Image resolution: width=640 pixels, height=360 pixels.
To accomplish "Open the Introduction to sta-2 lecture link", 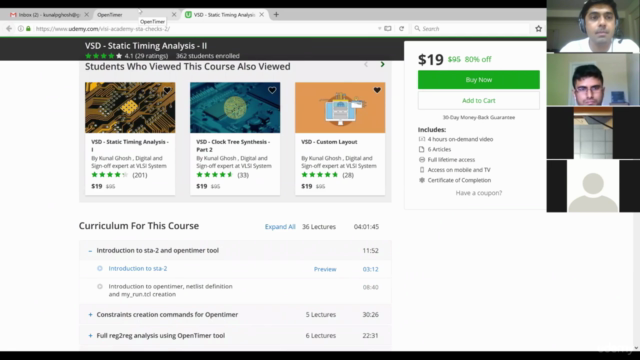I will coord(138,269).
